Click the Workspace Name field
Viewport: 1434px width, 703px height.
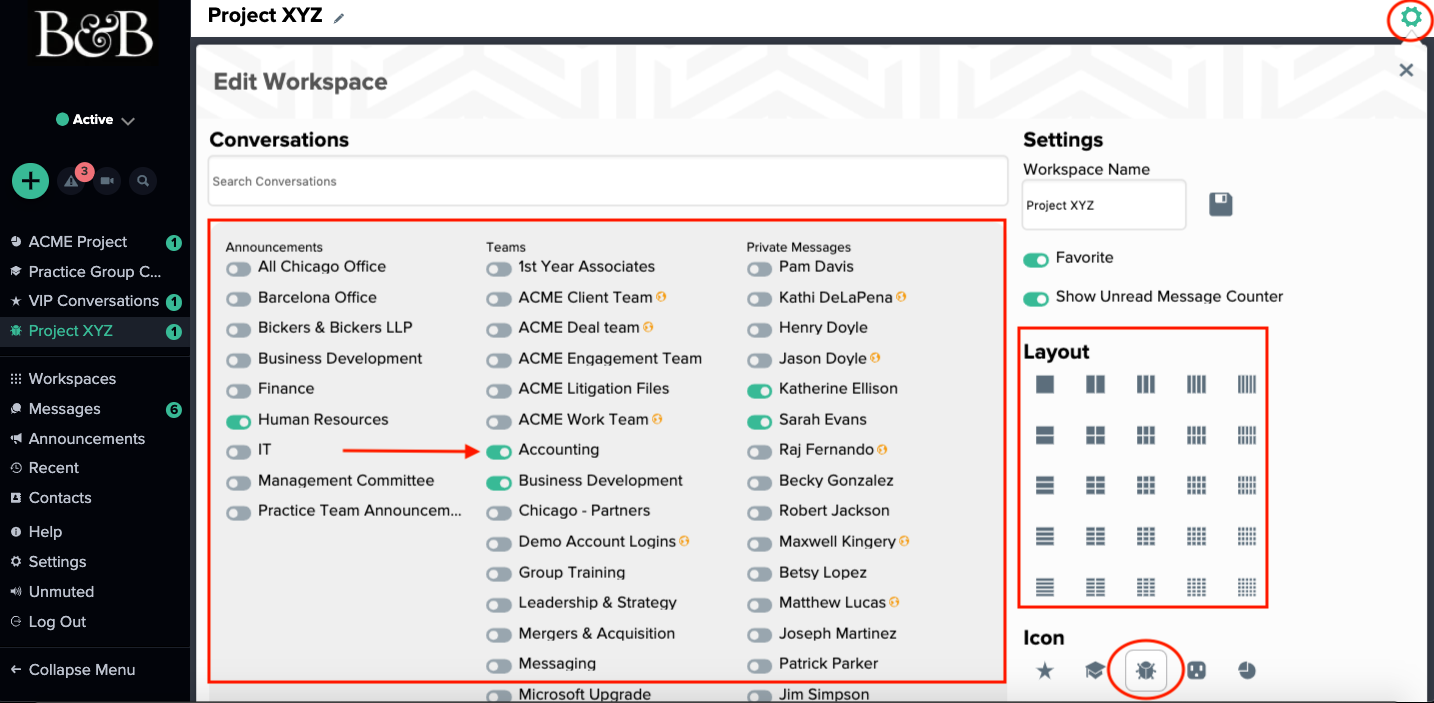tap(1104, 205)
